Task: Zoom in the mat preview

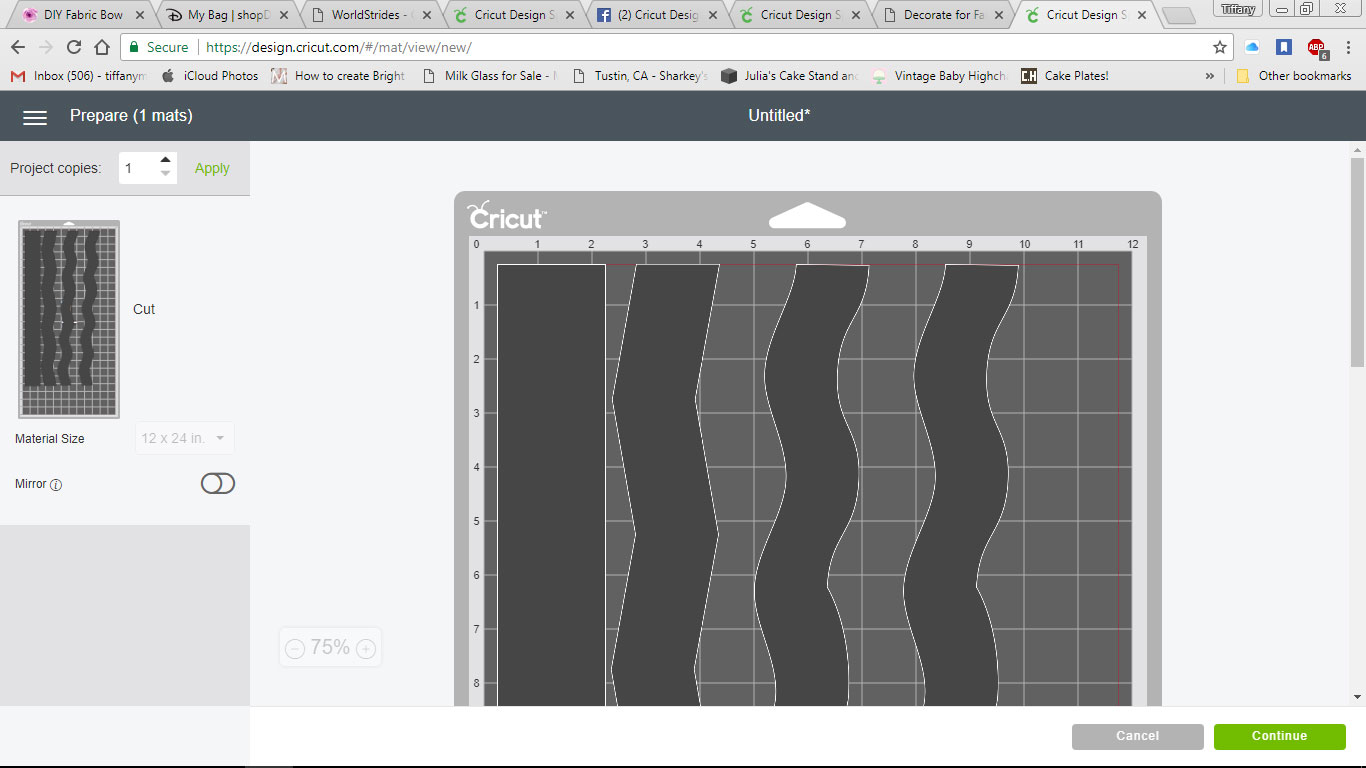Action: tap(366, 649)
